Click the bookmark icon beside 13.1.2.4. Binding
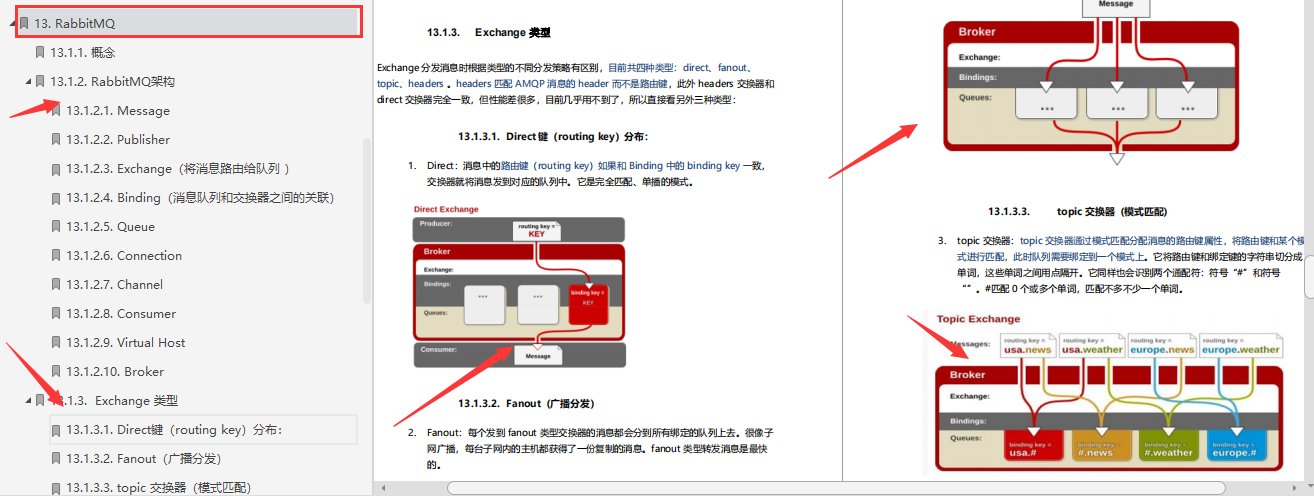This screenshot has height=496, width=1314. (x=56, y=197)
